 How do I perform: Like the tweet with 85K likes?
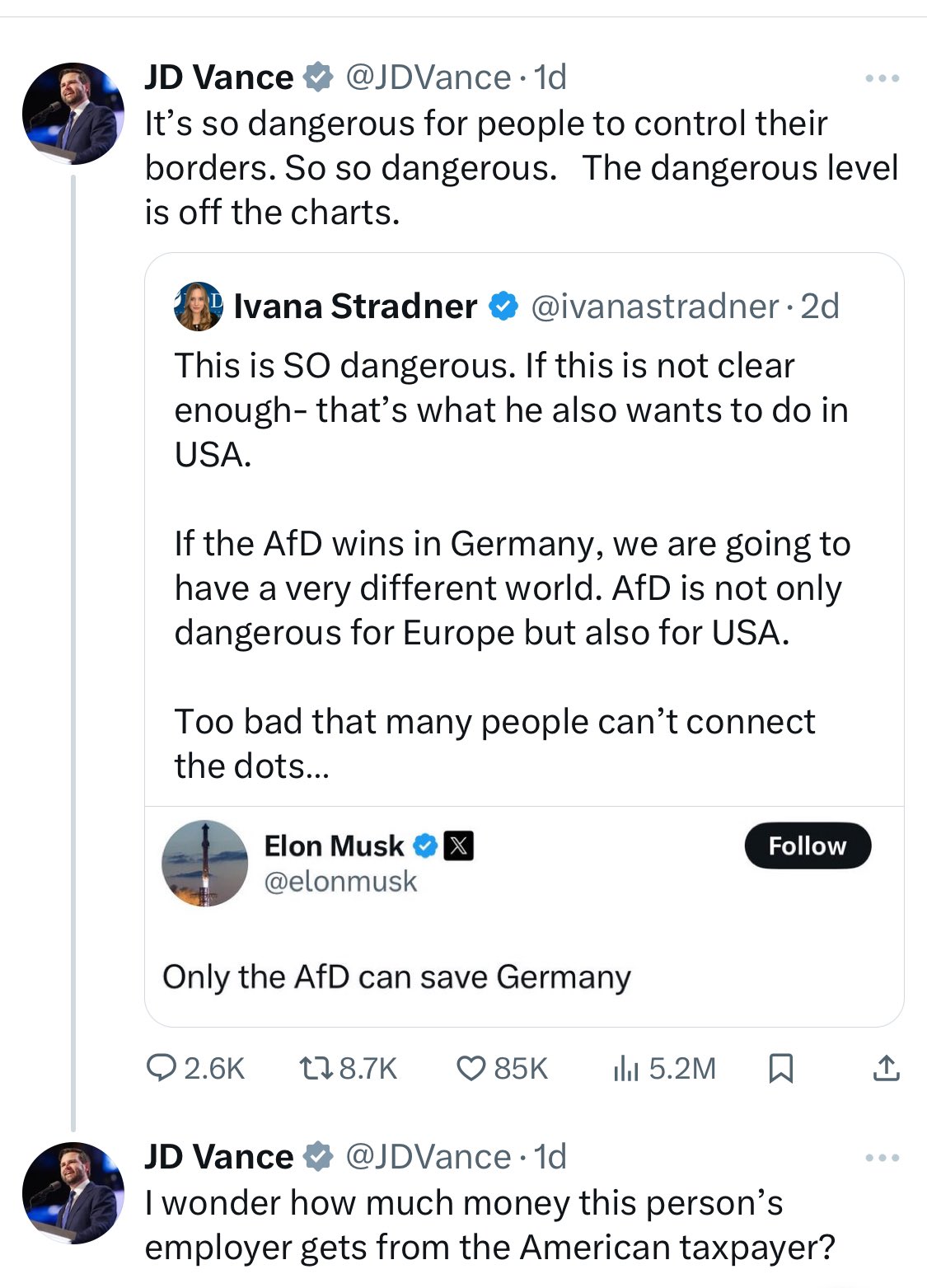point(471,1068)
